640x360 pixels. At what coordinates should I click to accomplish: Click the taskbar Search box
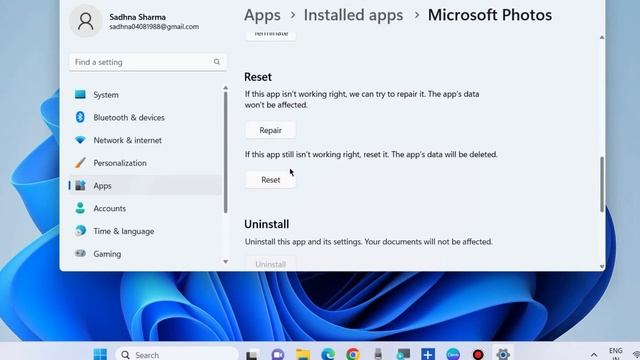(x=177, y=354)
